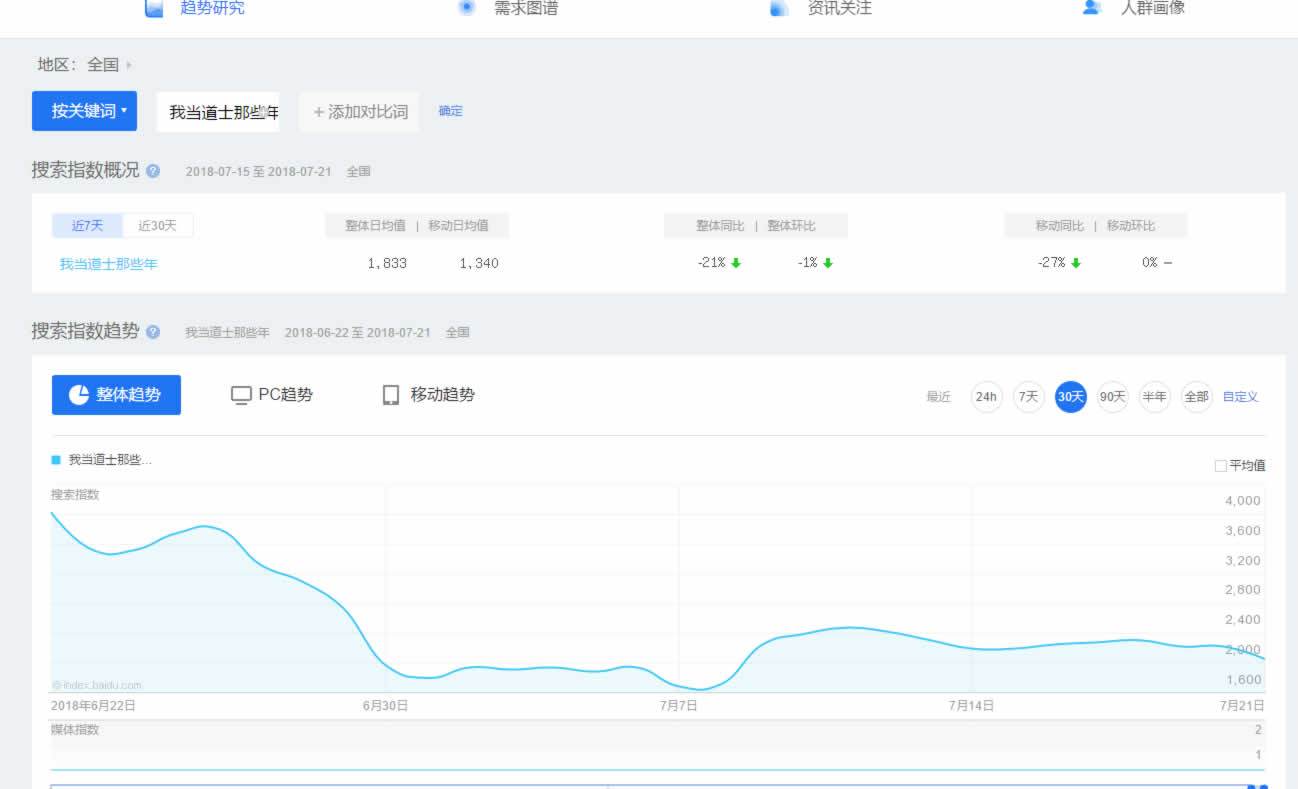Enable the 平均值 checkbox
Image resolution: width=1298 pixels, height=789 pixels.
[x=1220, y=465]
